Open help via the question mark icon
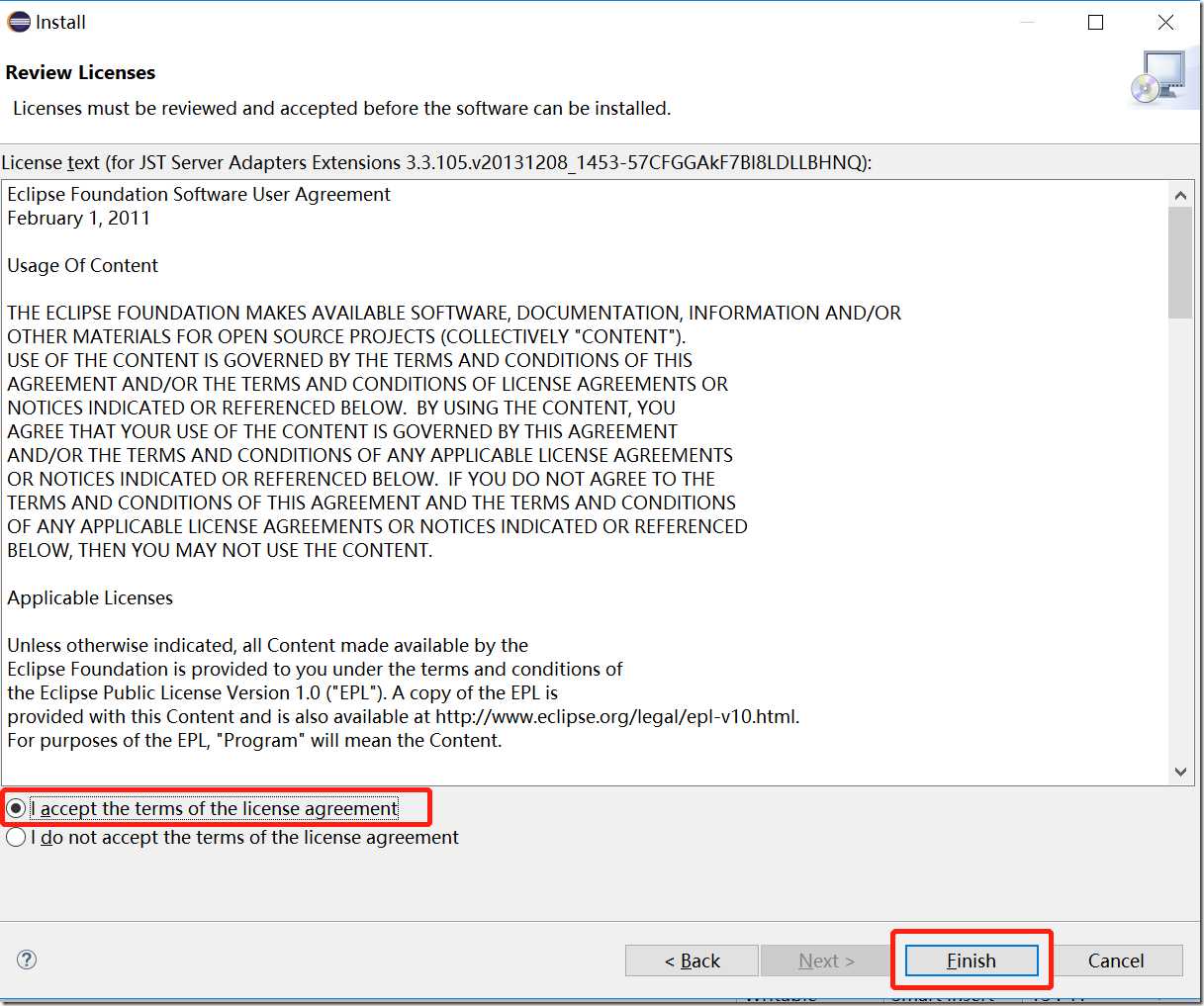 coord(27,960)
